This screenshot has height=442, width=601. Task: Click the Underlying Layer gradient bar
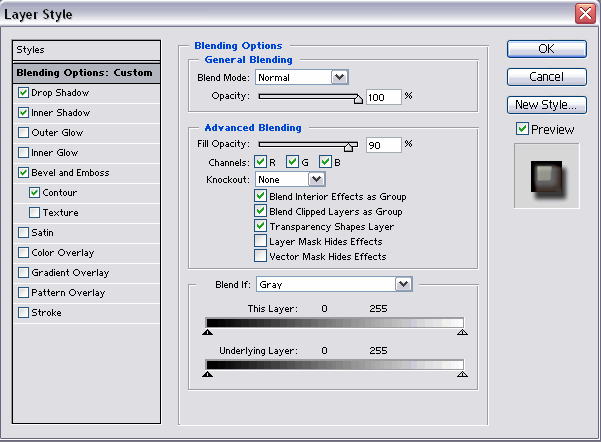335,365
